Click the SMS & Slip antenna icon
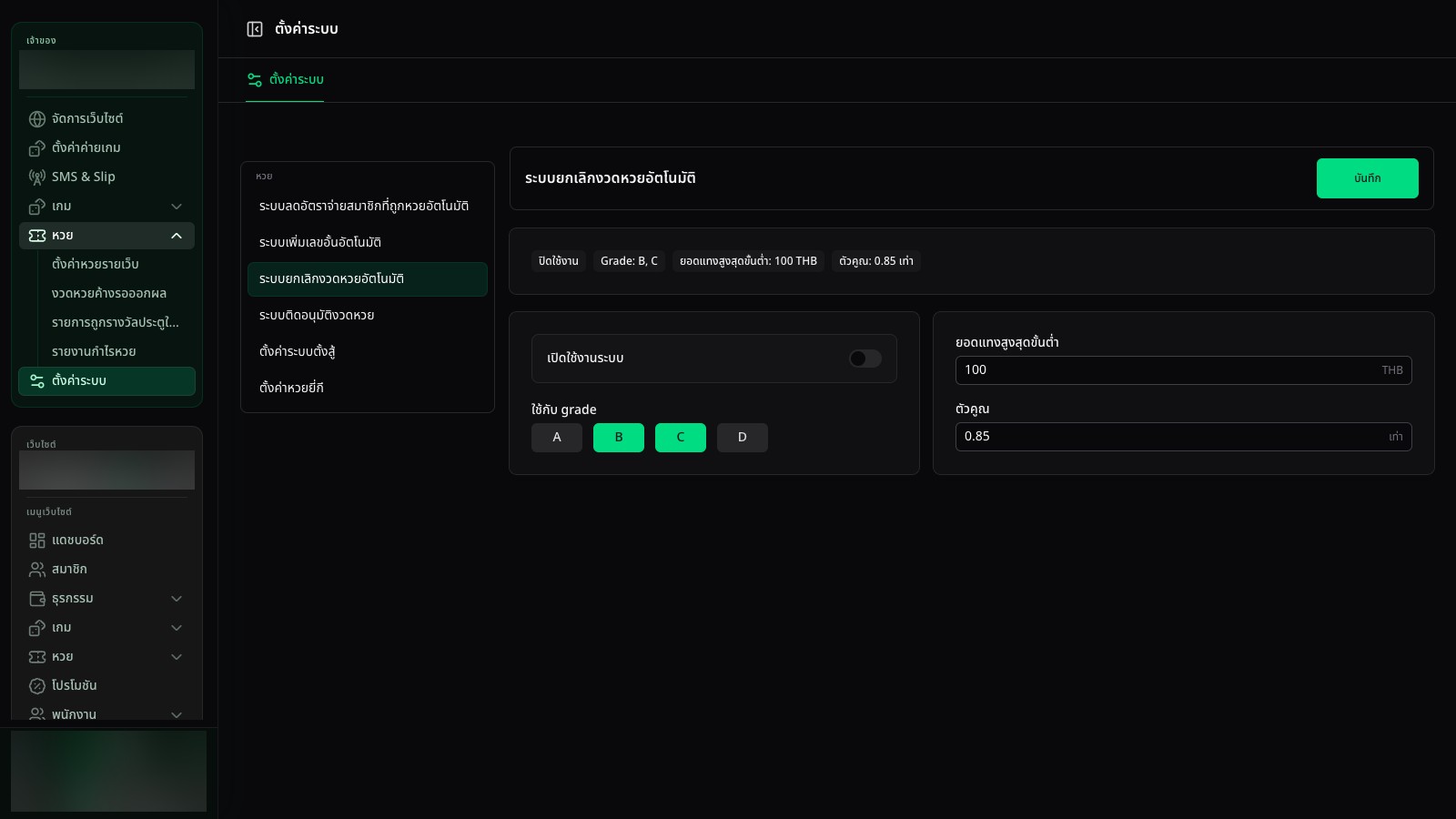 (x=37, y=177)
